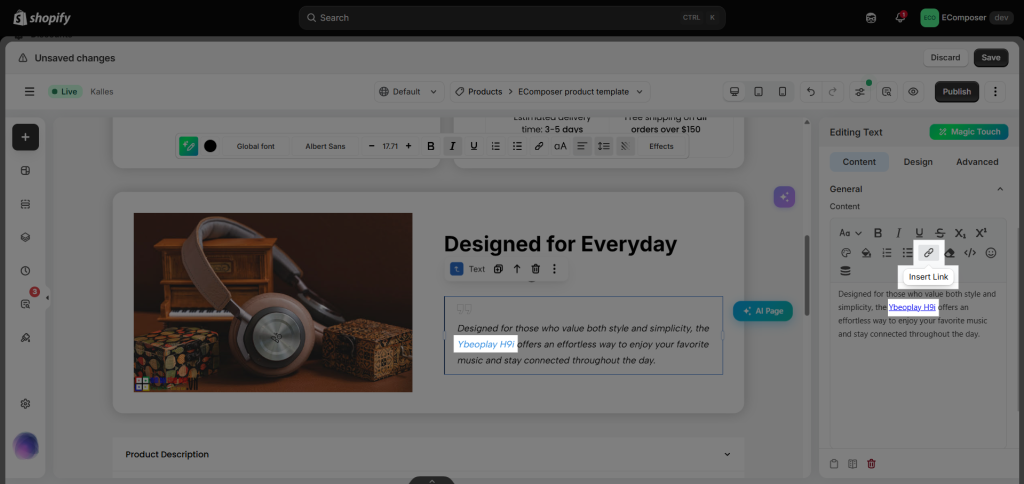
Task: Open the background fill color bucket icon
Action: click(x=866, y=253)
